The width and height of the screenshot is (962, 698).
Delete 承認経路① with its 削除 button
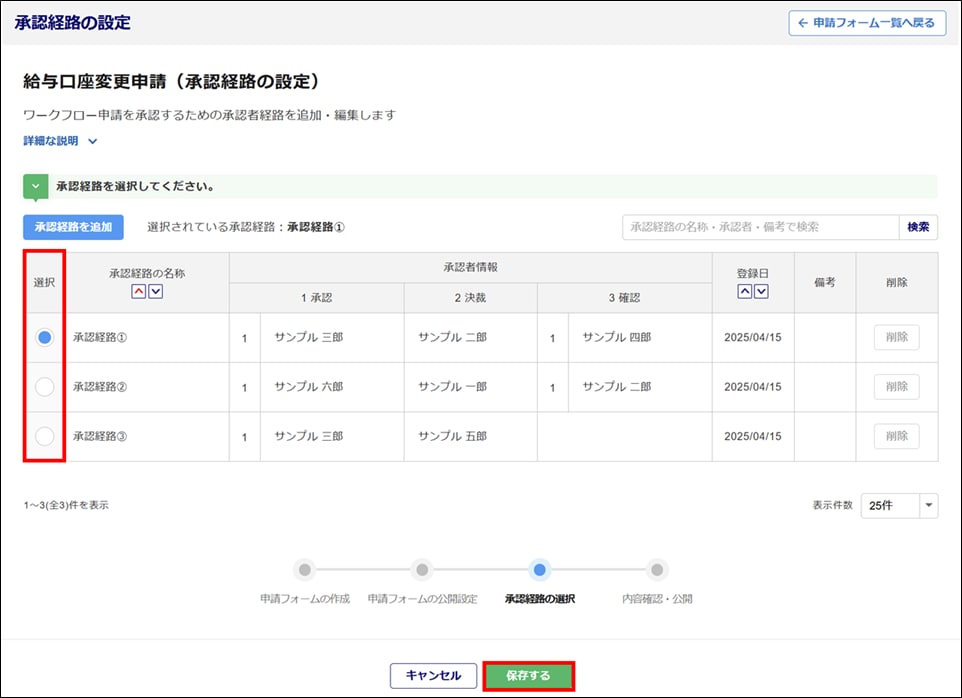[896, 337]
